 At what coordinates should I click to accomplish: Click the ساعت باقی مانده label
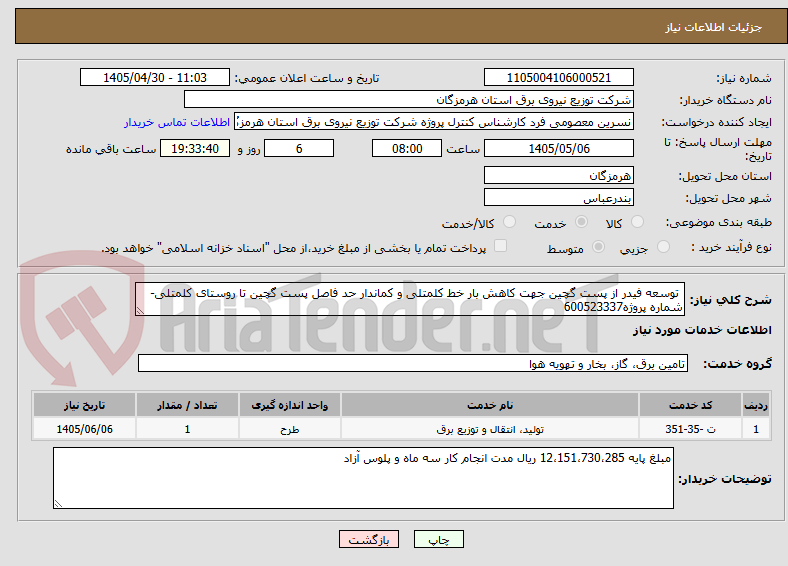coord(111,149)
